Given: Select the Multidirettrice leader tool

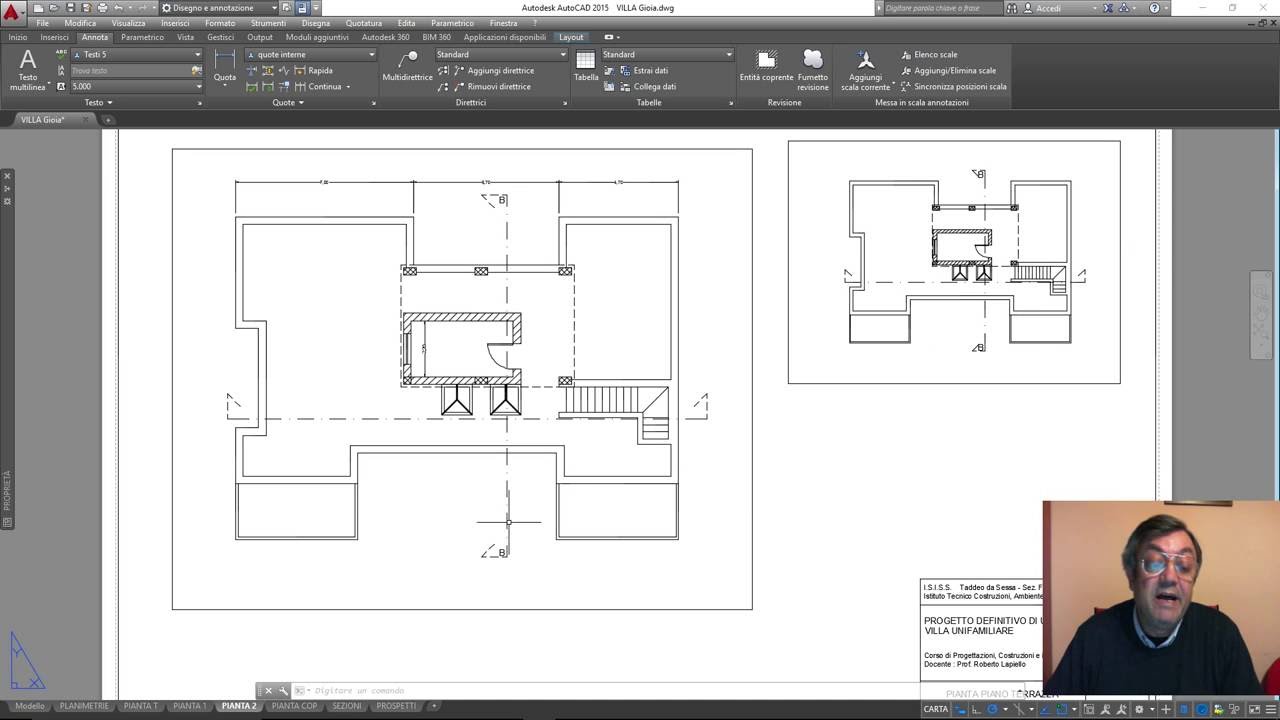Looking at the screenshot, I should point(407,66).
